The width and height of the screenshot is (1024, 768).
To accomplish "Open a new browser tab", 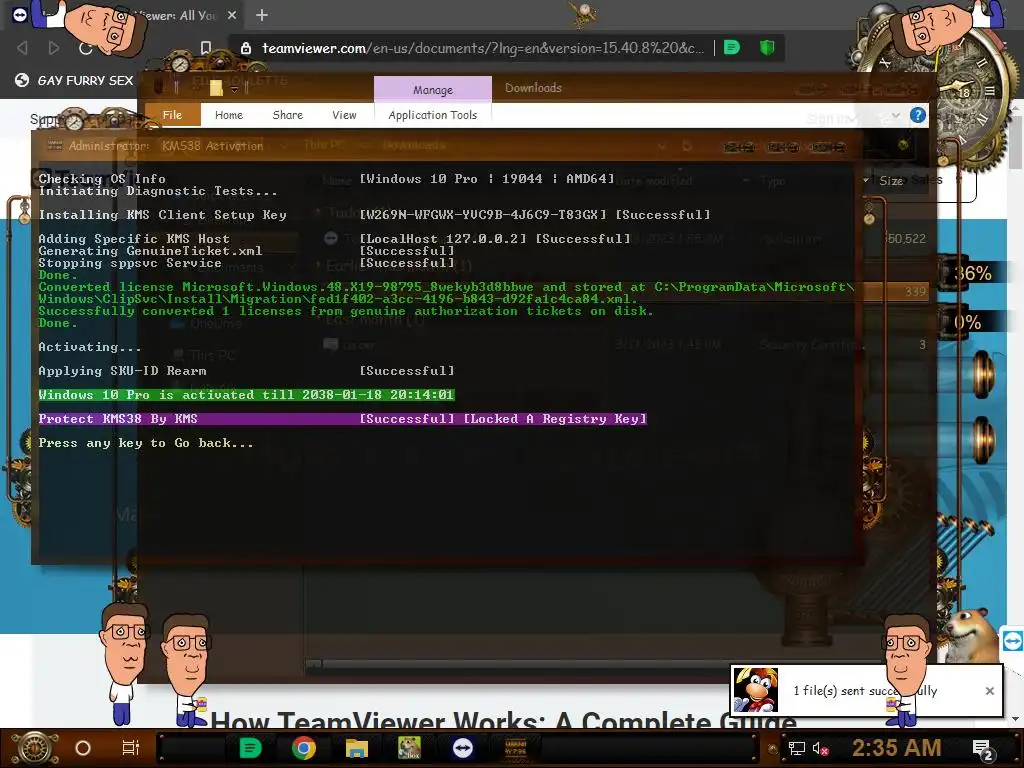I will pos(262,15).
